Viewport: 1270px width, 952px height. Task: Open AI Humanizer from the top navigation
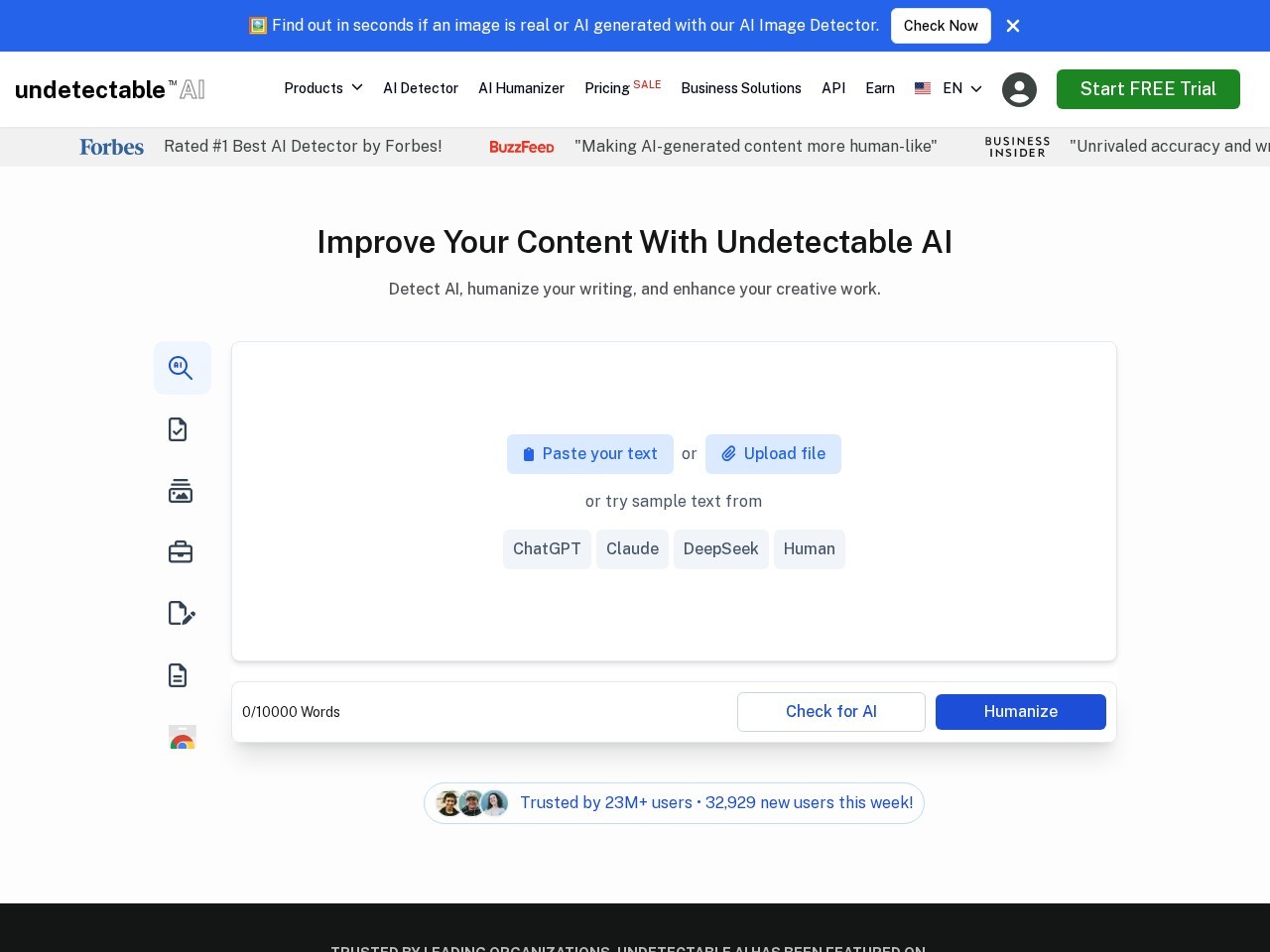(521, 88)
